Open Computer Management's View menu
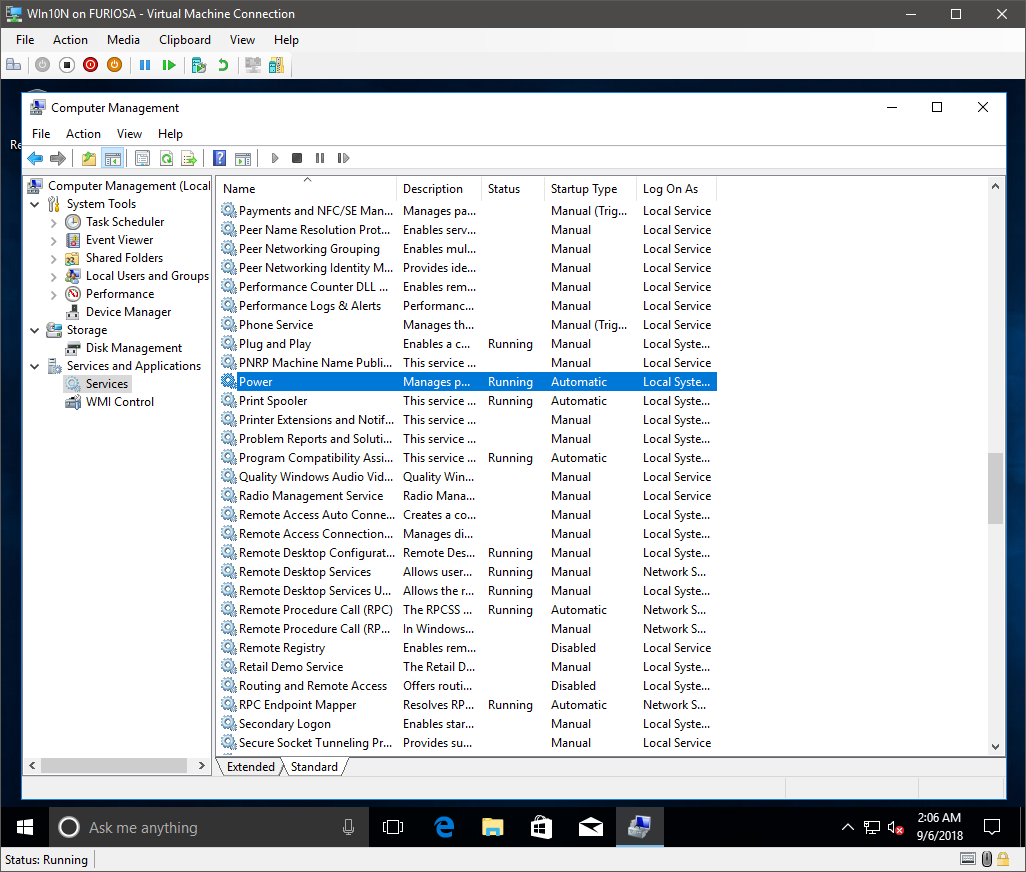 [x=129, y=133]
